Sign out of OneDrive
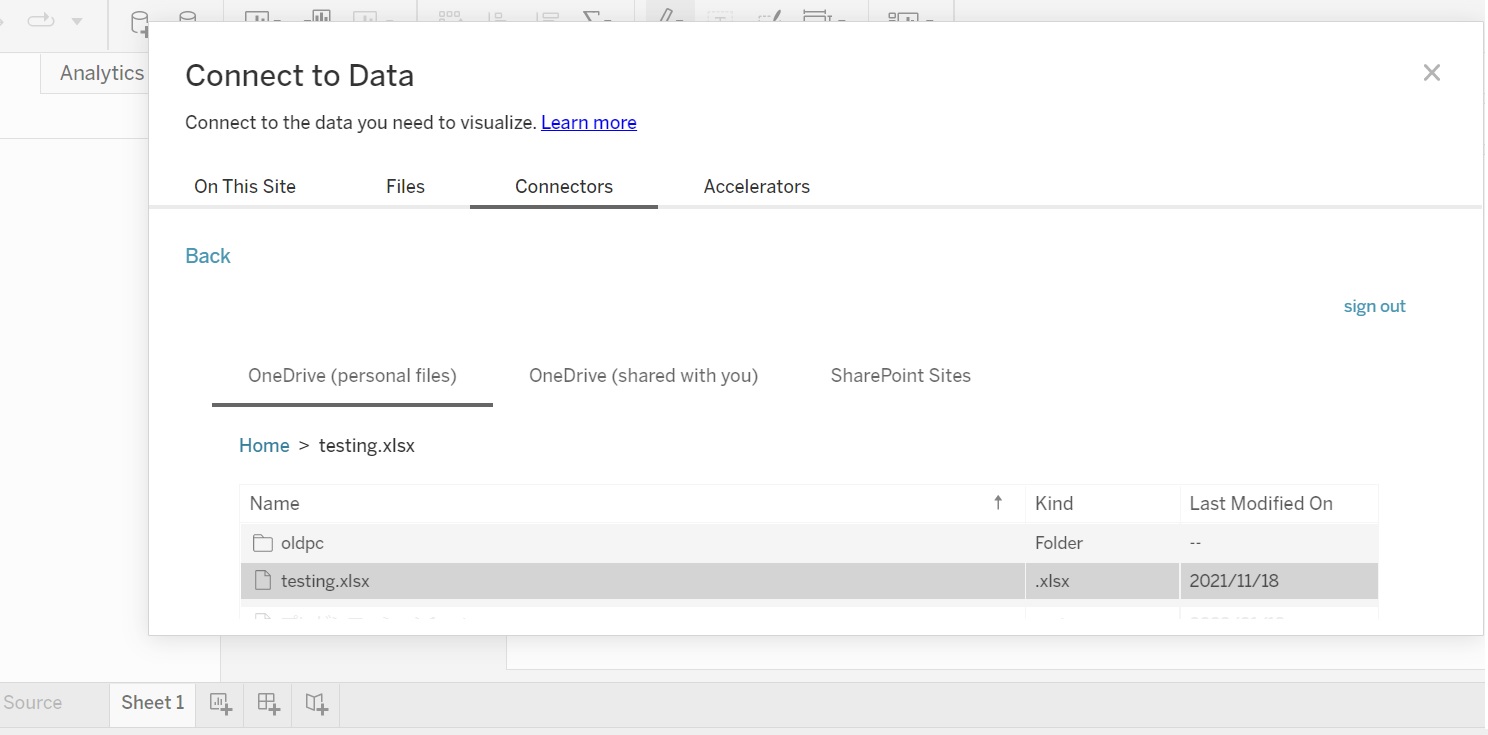This screenshot has height=735, width=1488. pos(1374,306)
